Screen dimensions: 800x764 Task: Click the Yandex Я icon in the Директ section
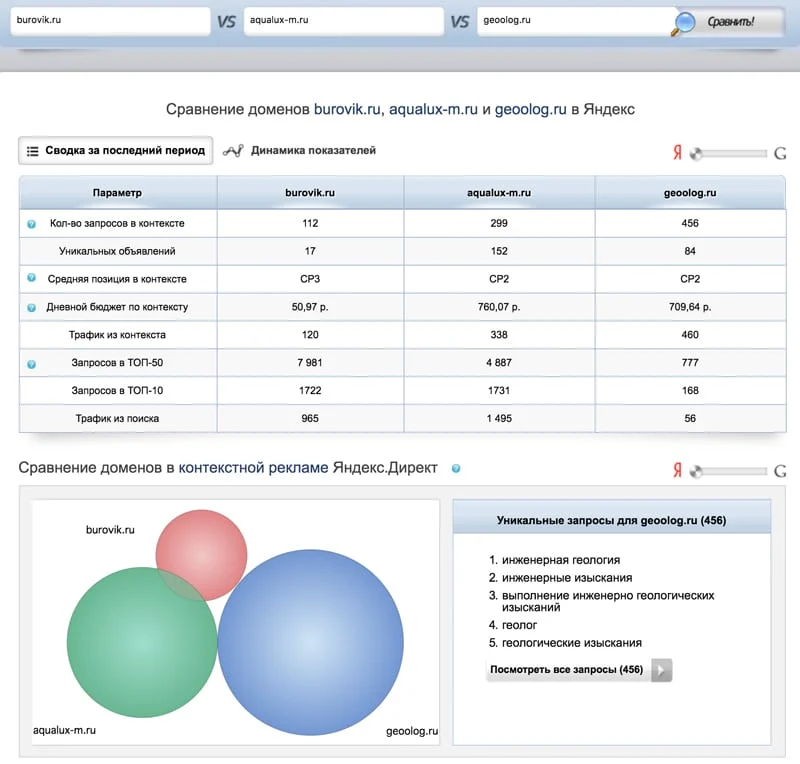coord(677,470)
